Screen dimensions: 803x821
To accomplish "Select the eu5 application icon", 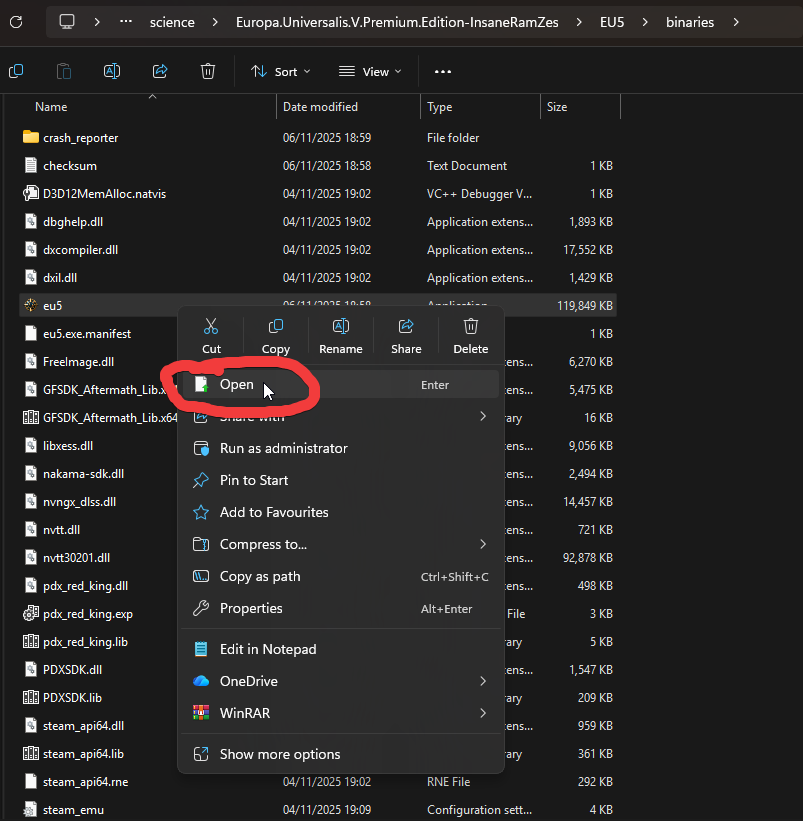I will click(31, 305).
